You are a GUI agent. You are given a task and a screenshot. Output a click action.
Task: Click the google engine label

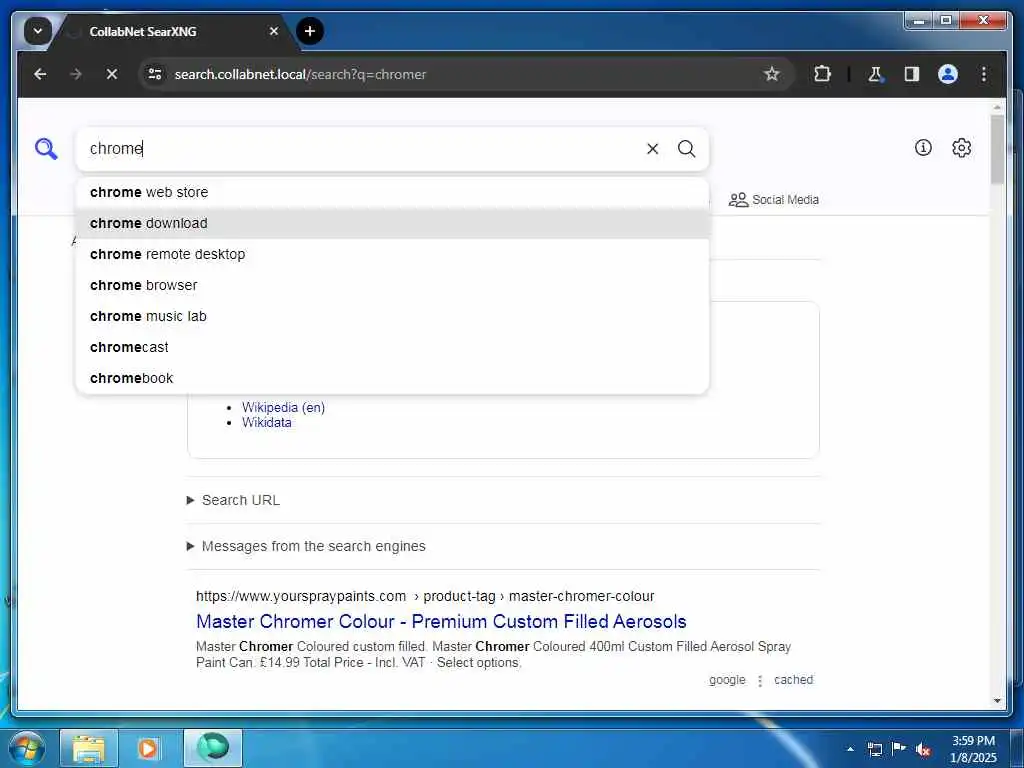tap(727, 680)
